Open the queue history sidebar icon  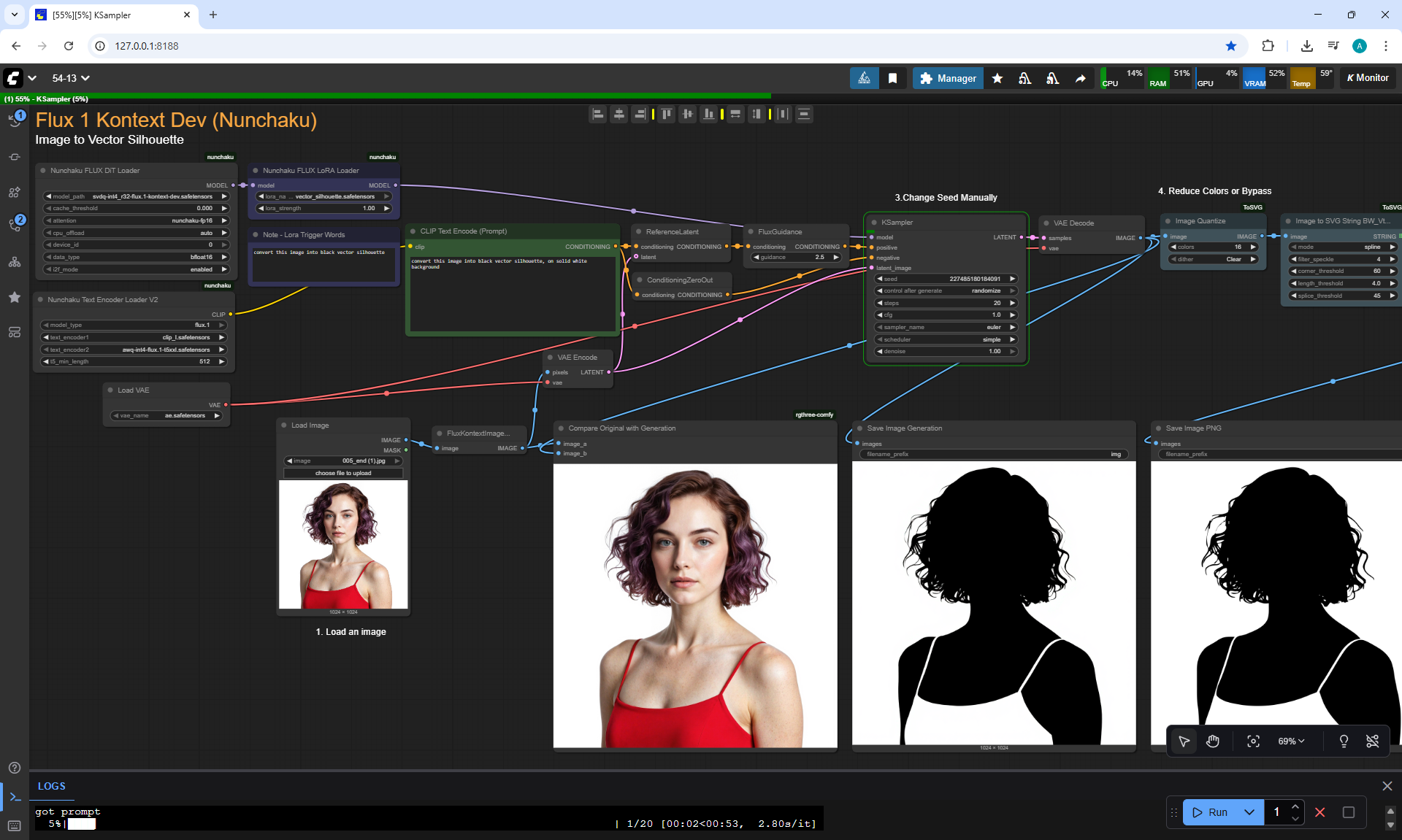[x=15, y=120]
